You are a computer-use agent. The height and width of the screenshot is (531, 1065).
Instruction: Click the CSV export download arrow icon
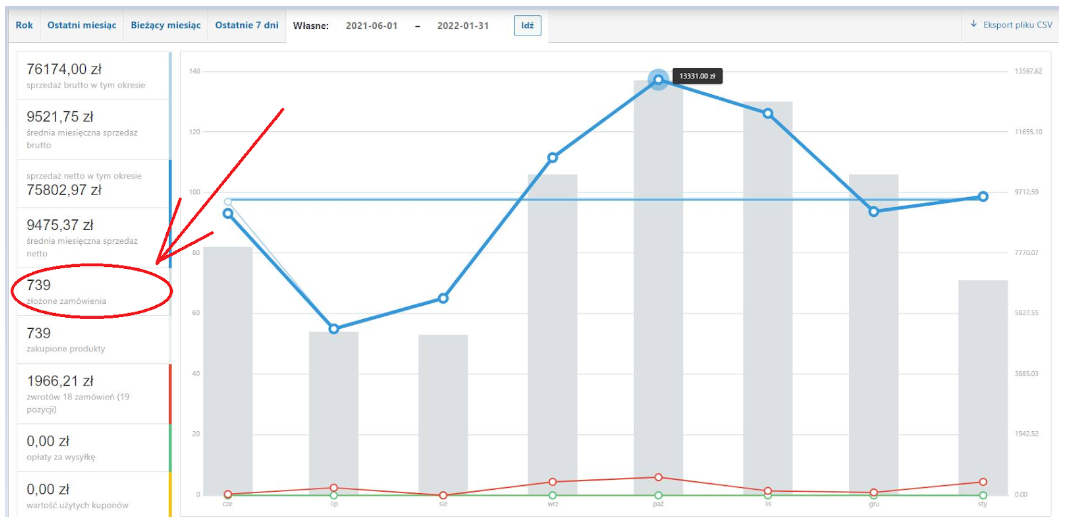coord(974,24)
